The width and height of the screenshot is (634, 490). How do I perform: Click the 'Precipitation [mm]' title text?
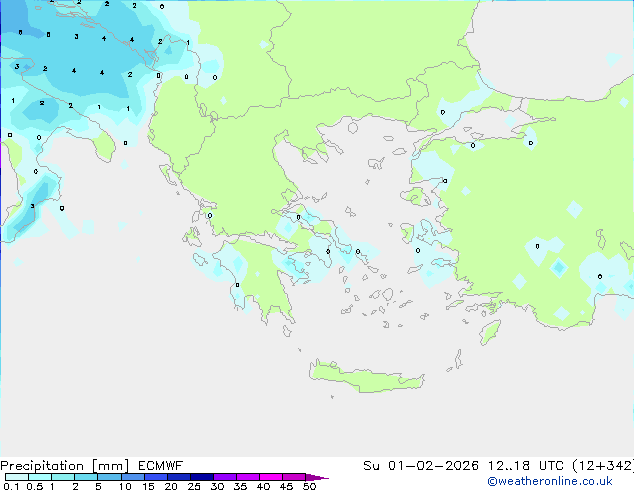65,466
